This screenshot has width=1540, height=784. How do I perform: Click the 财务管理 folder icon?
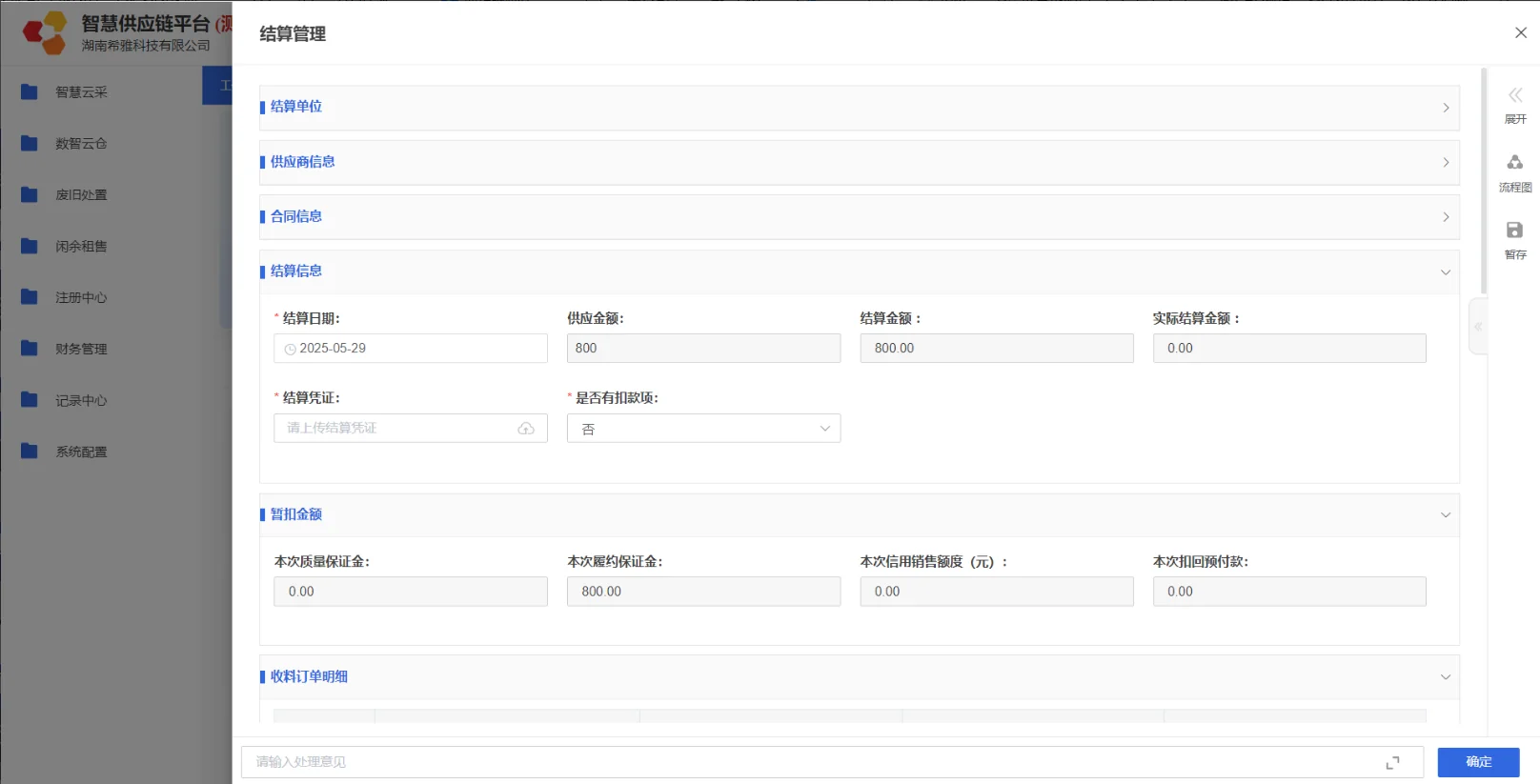pos(30,349)
